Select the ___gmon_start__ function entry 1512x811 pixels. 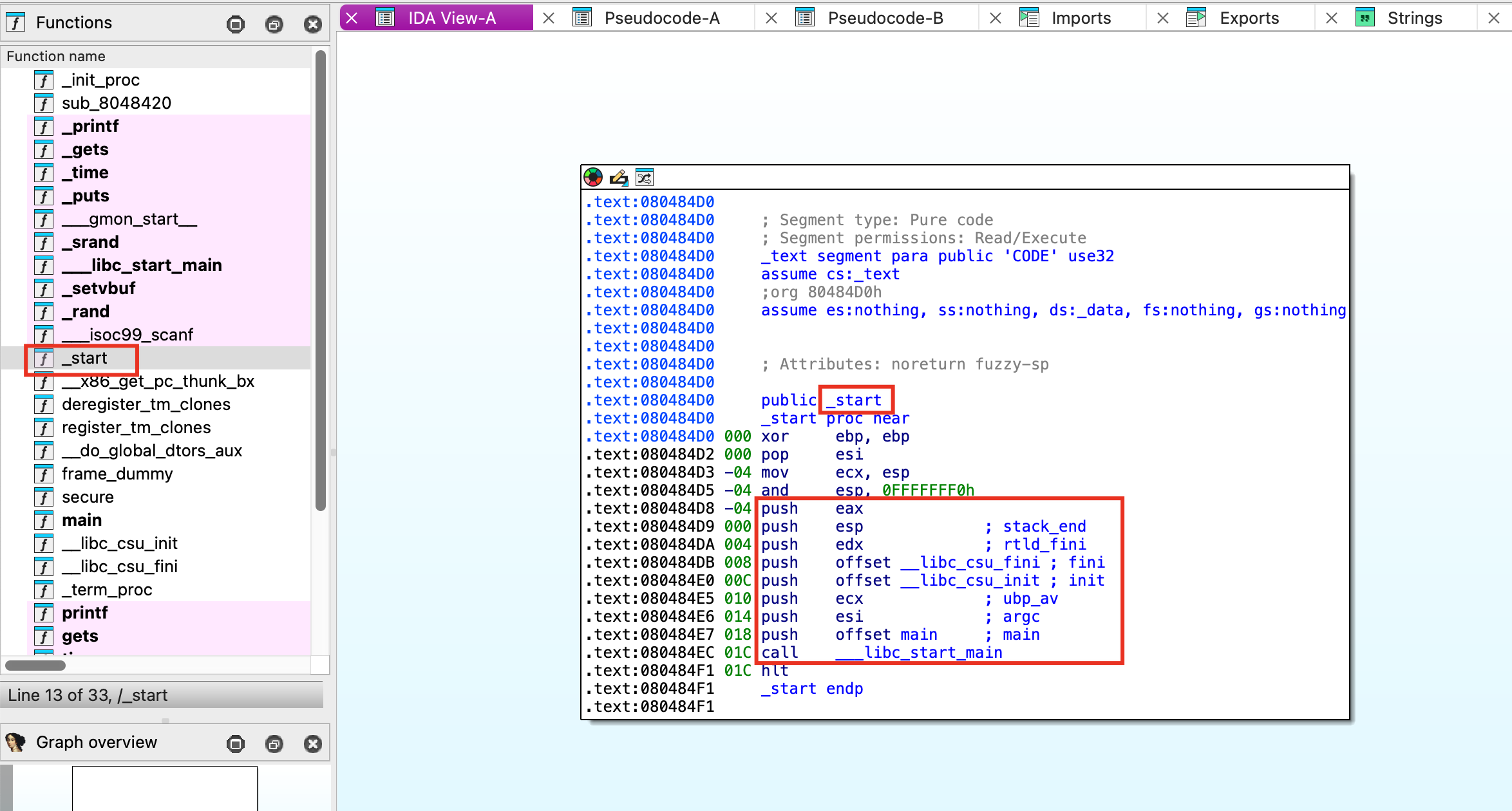[x=157, y=219]
